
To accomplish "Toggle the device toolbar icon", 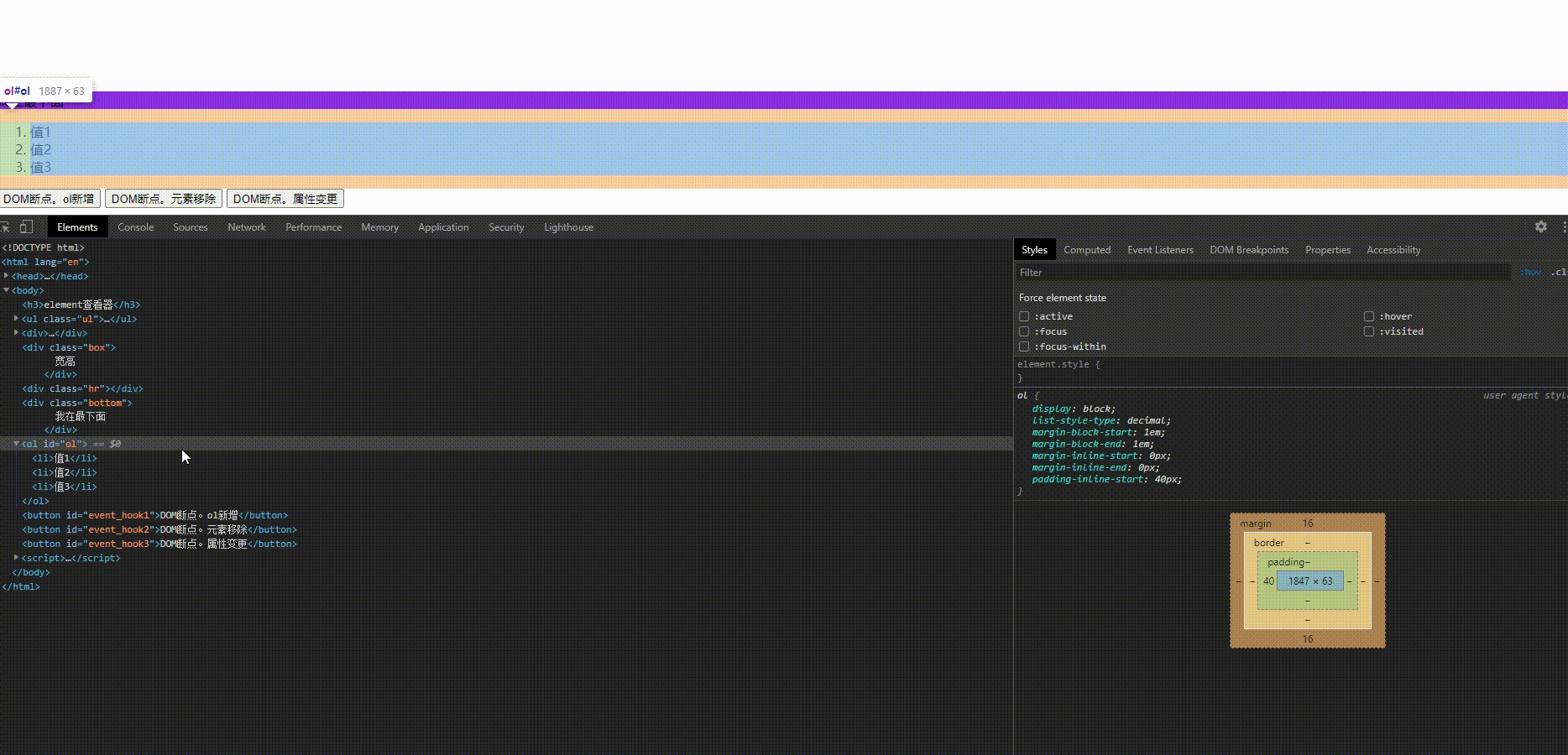I will click(x=26, y=226).
